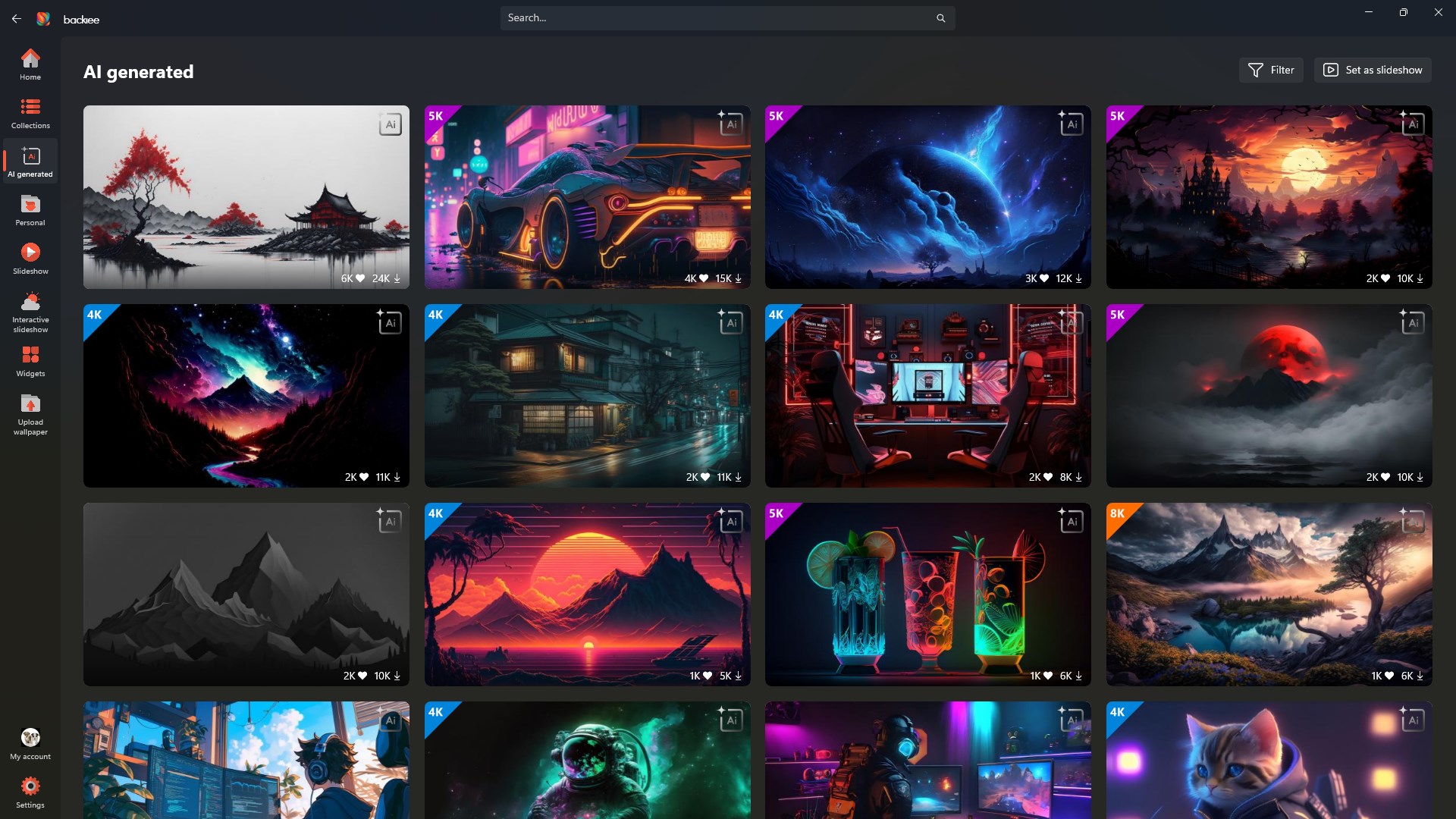Download the neon car wallpaper
Viewport: 1456px width, 819px height.
pos(739,278)
